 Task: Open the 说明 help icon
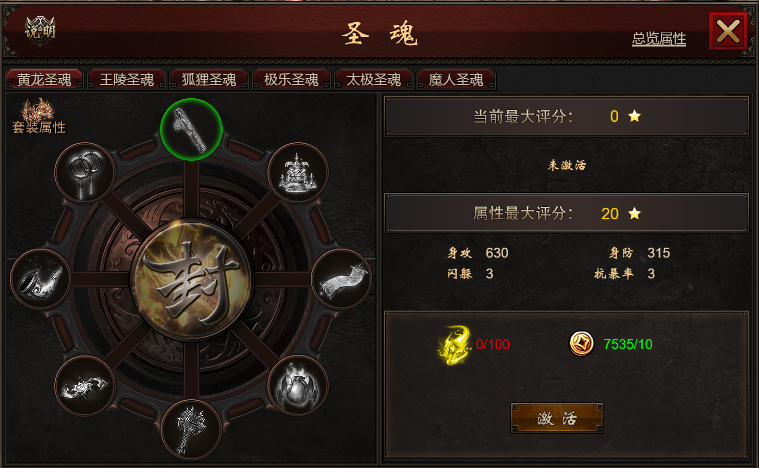pyautogui.click(x=40, y=30)
